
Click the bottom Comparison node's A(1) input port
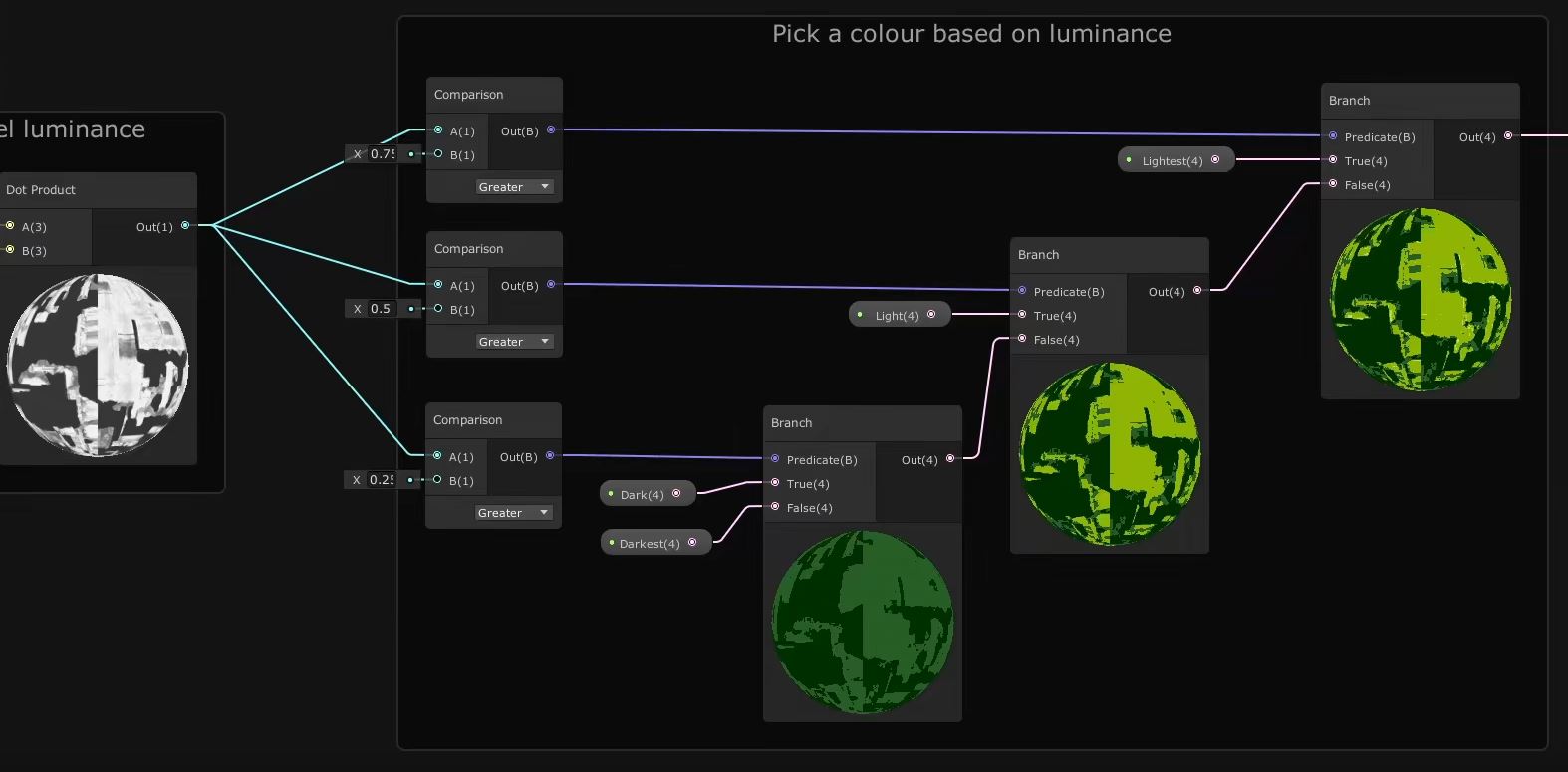coord(437,456)
